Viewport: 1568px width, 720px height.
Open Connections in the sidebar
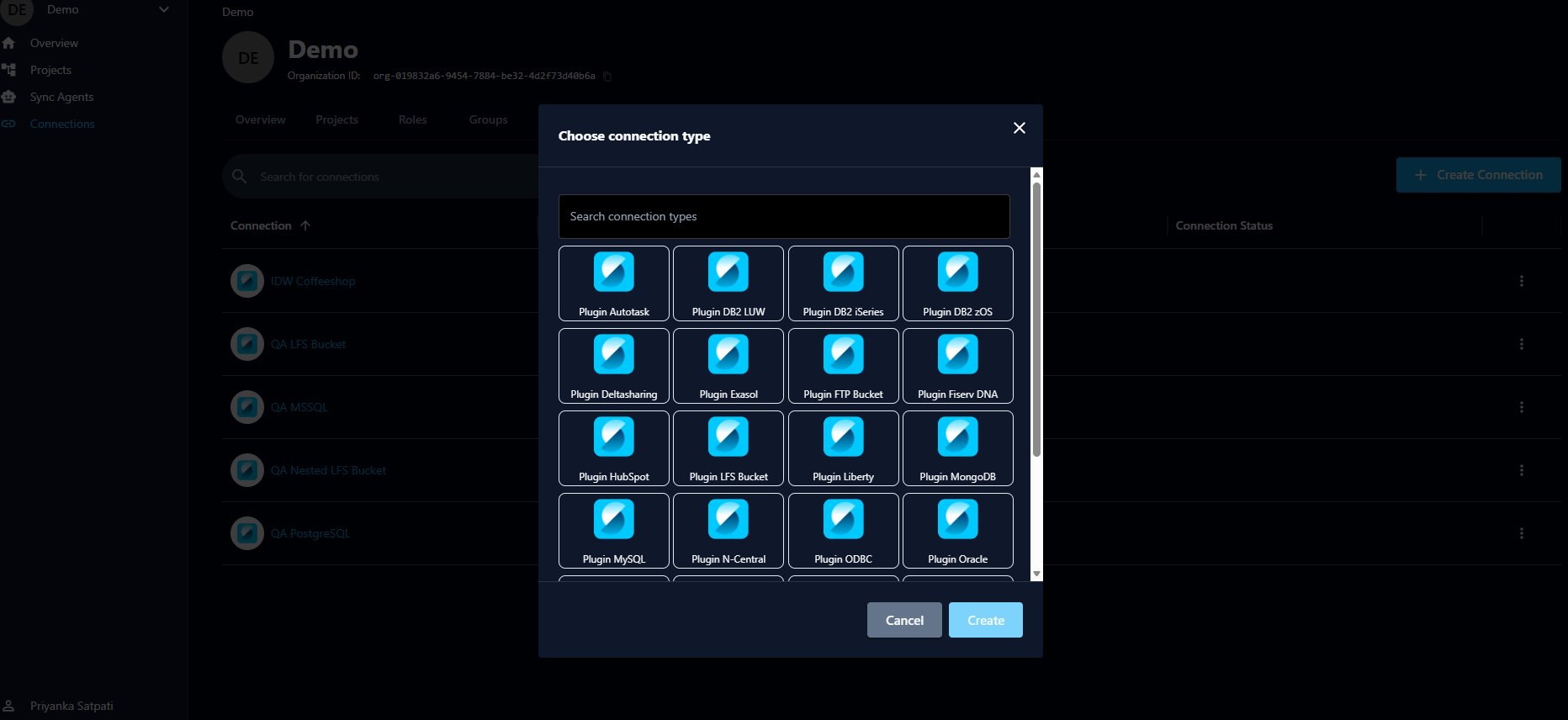pos(62,124)
